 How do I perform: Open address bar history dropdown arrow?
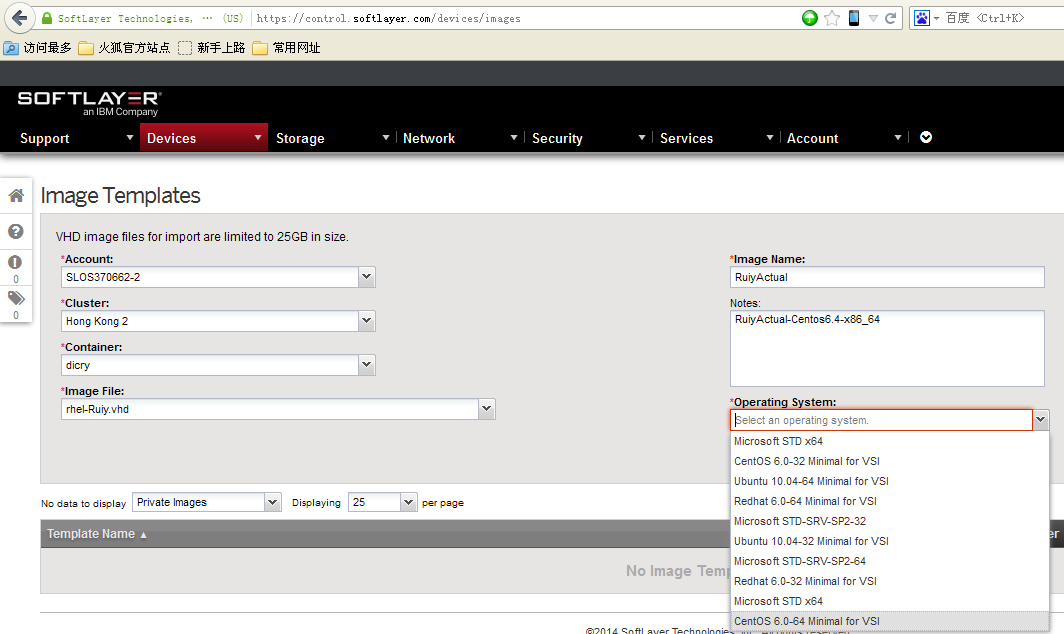click(x=873, y=18)
